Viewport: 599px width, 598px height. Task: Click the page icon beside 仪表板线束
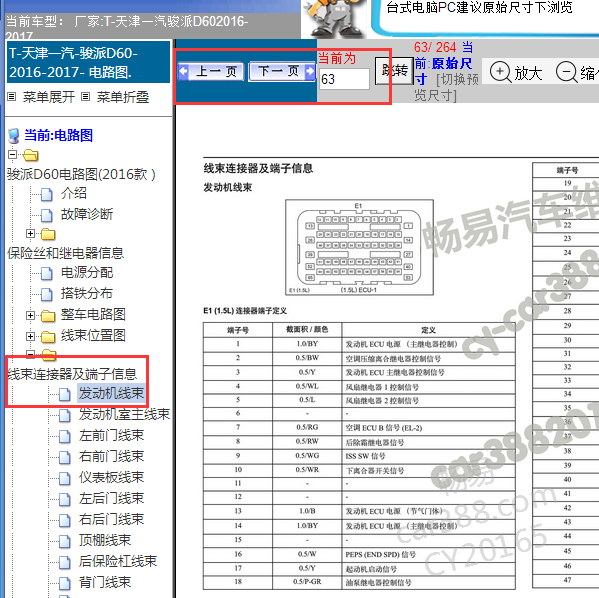65,478
